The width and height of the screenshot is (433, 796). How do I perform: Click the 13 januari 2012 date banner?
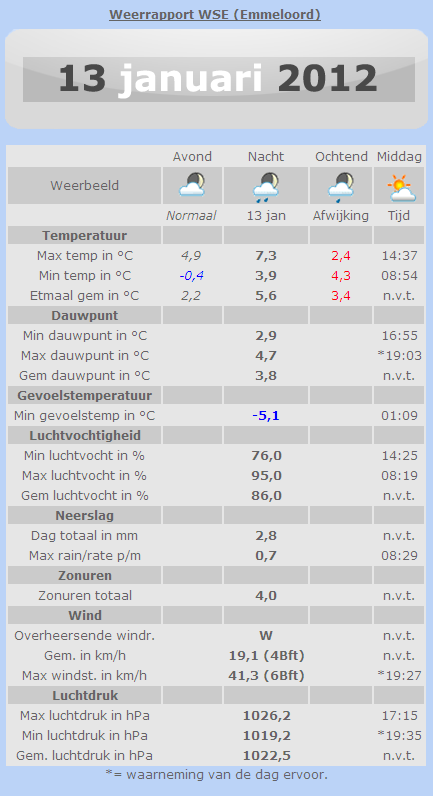218,79
